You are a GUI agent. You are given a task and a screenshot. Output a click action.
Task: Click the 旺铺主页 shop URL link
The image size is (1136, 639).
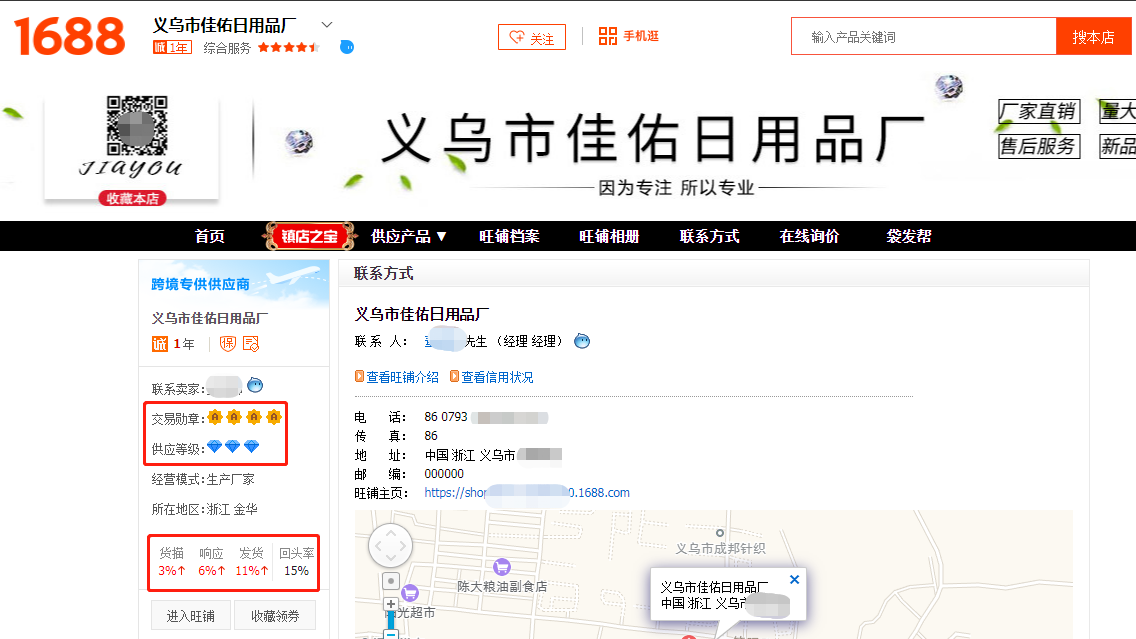pyautogui.click(x=527, y=493)
